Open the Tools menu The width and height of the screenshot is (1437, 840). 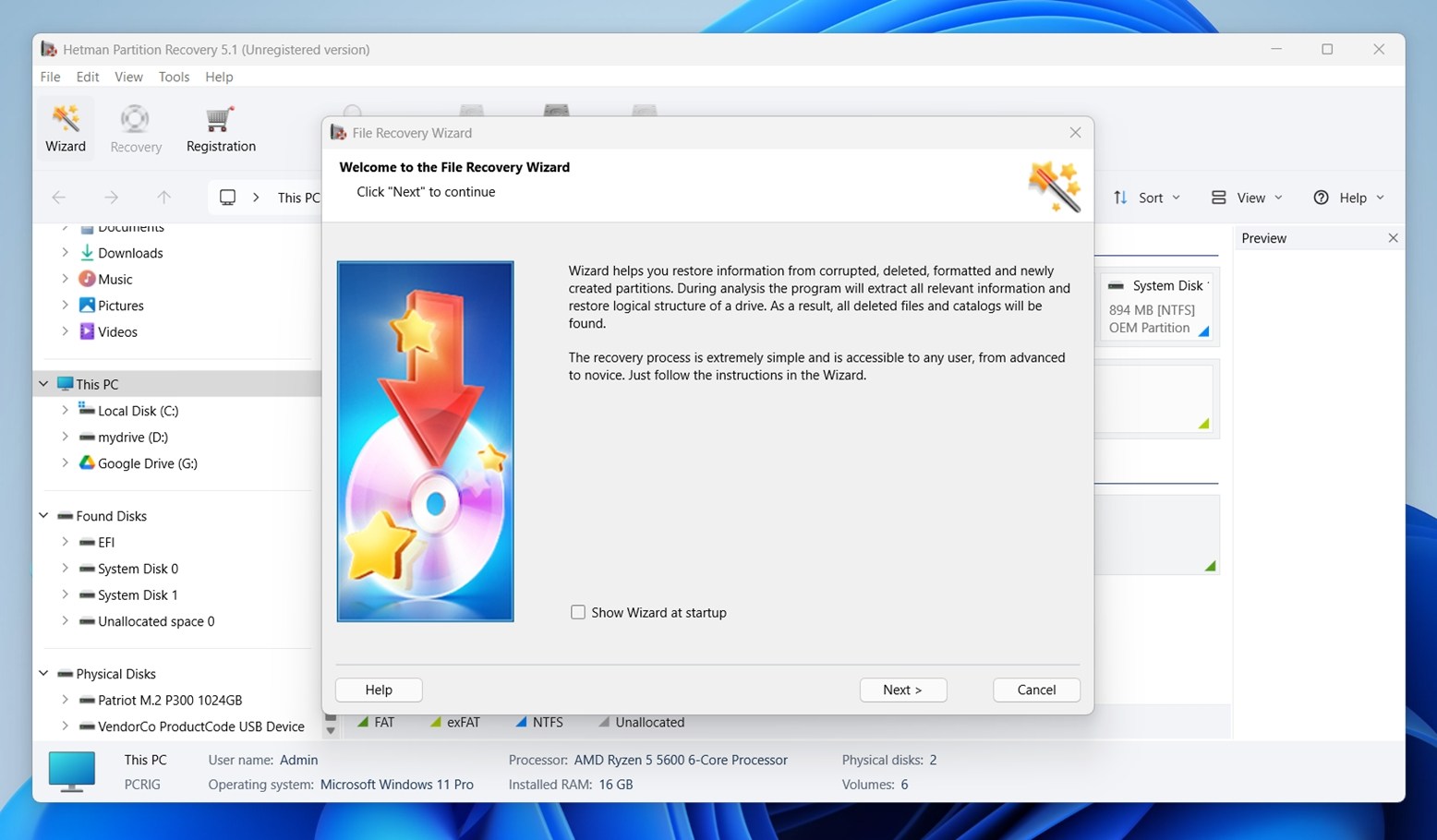[x=174, y=77]
